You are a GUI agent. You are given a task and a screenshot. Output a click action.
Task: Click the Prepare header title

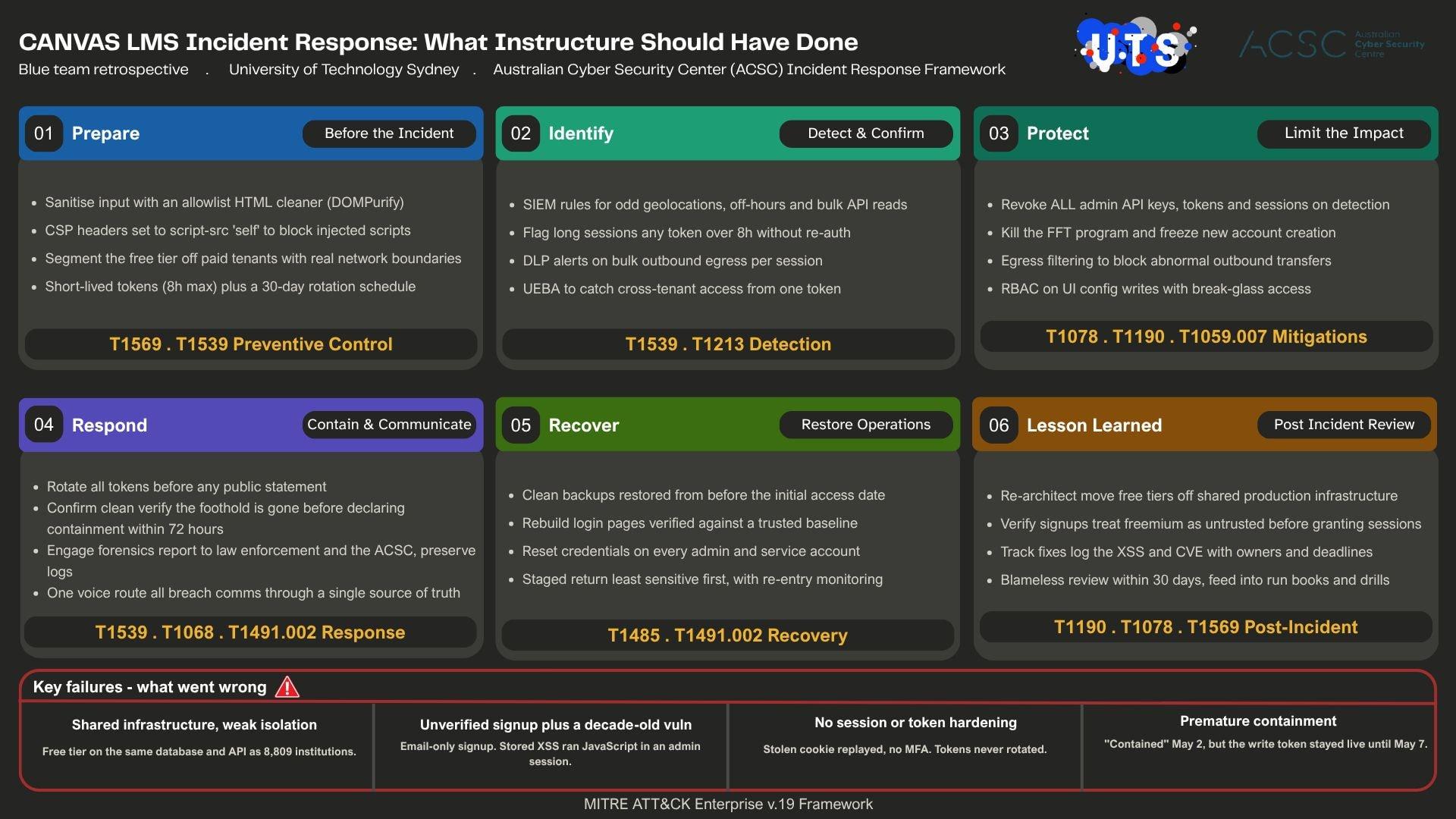tap(105, 133)
